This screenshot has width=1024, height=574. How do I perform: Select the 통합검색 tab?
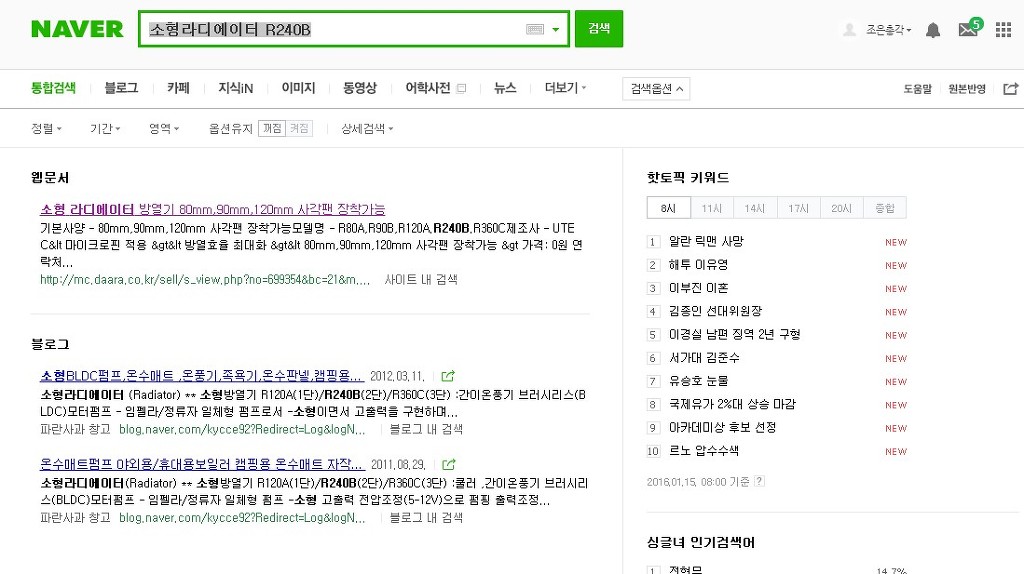coord(54,88)
